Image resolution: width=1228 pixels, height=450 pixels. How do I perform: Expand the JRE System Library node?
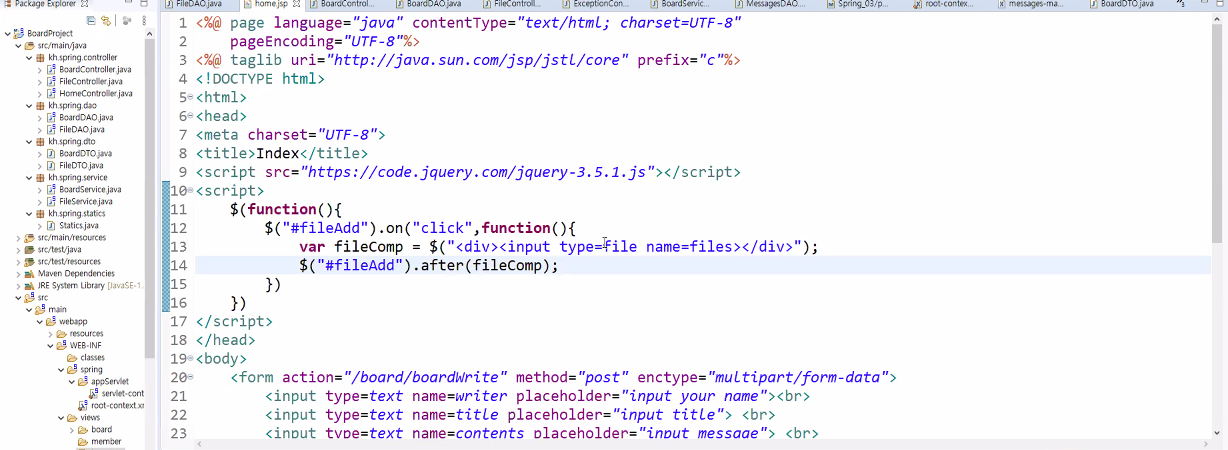click(19, 286)
